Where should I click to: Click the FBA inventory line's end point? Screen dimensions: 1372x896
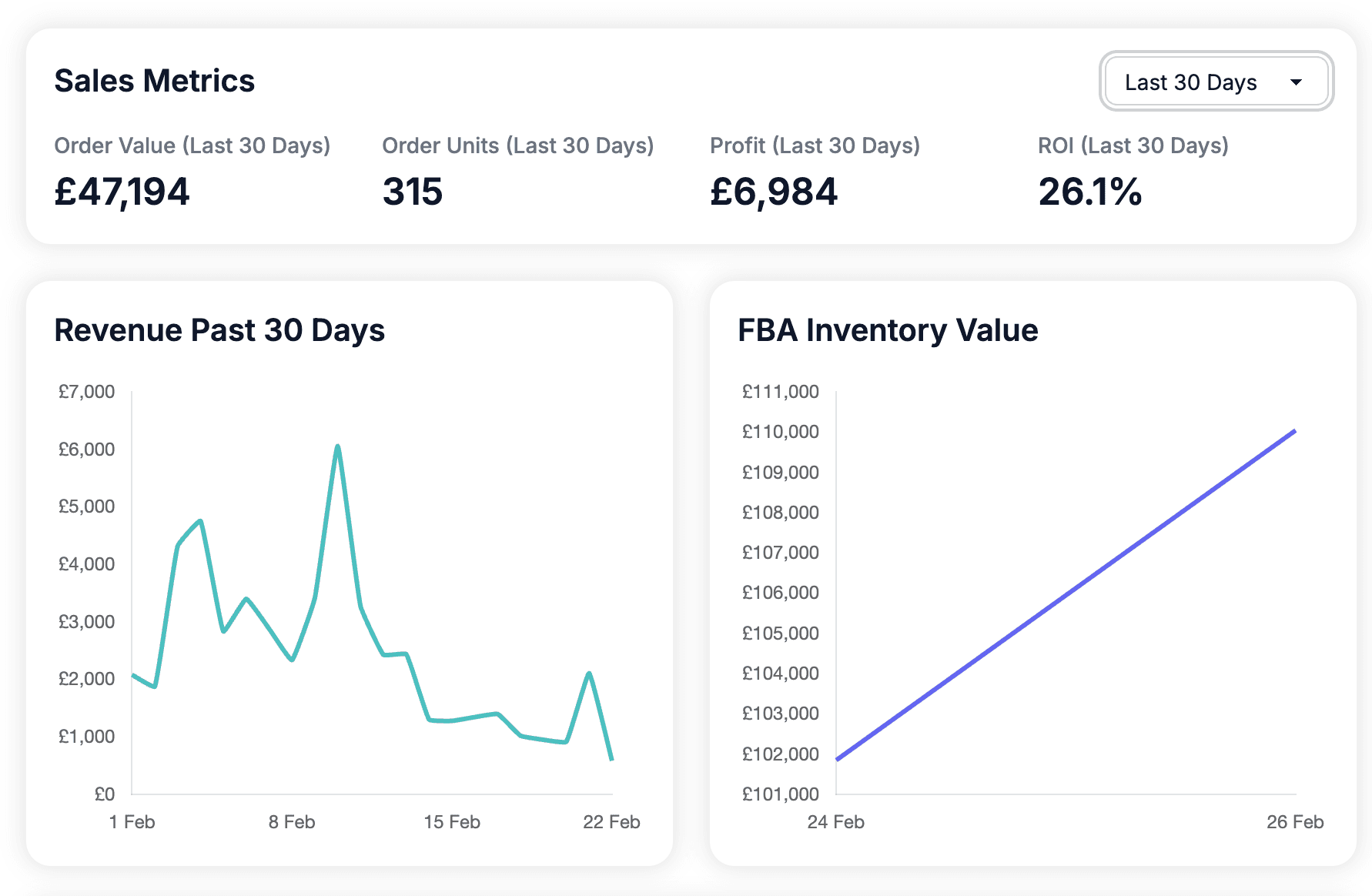coord(1295,431)
